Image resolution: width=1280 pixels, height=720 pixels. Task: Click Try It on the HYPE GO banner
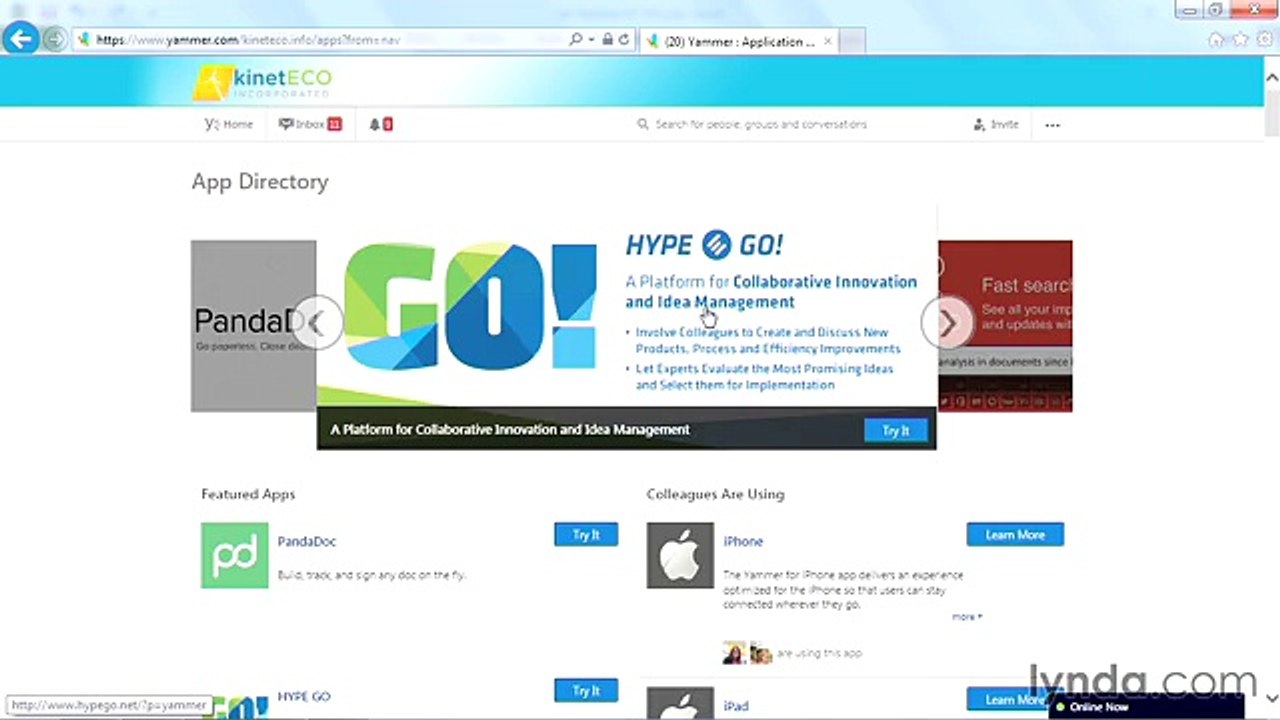pyautogui.click(x=896, y=430)
